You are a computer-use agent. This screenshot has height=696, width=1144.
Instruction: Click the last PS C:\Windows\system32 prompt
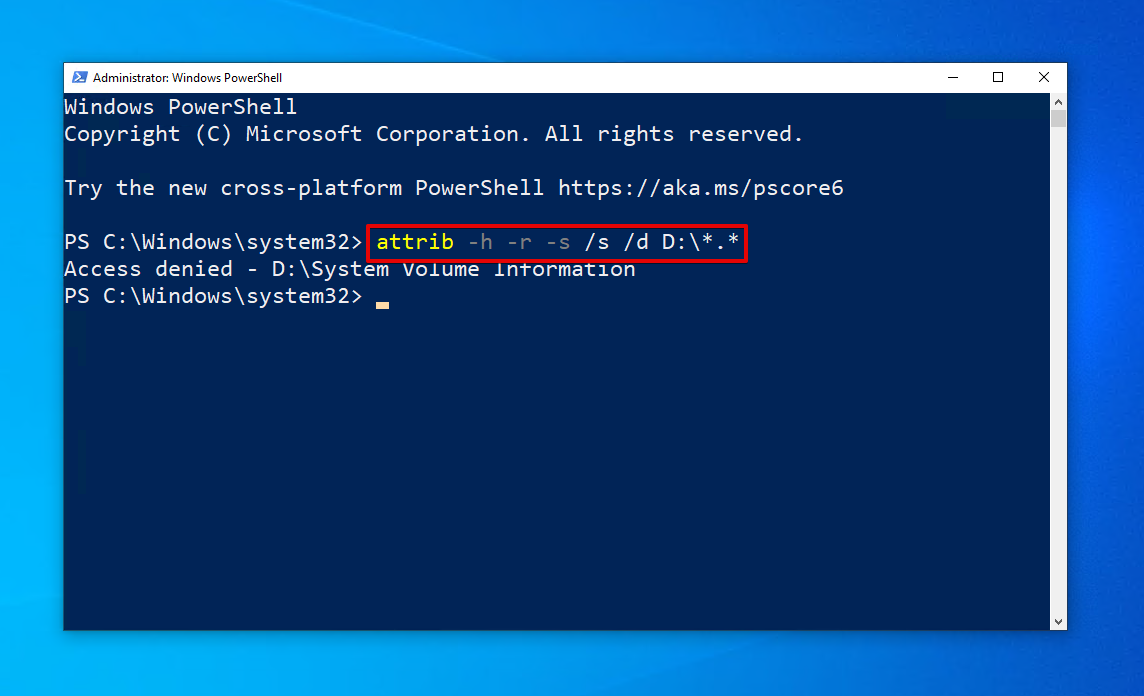[213, 296]
